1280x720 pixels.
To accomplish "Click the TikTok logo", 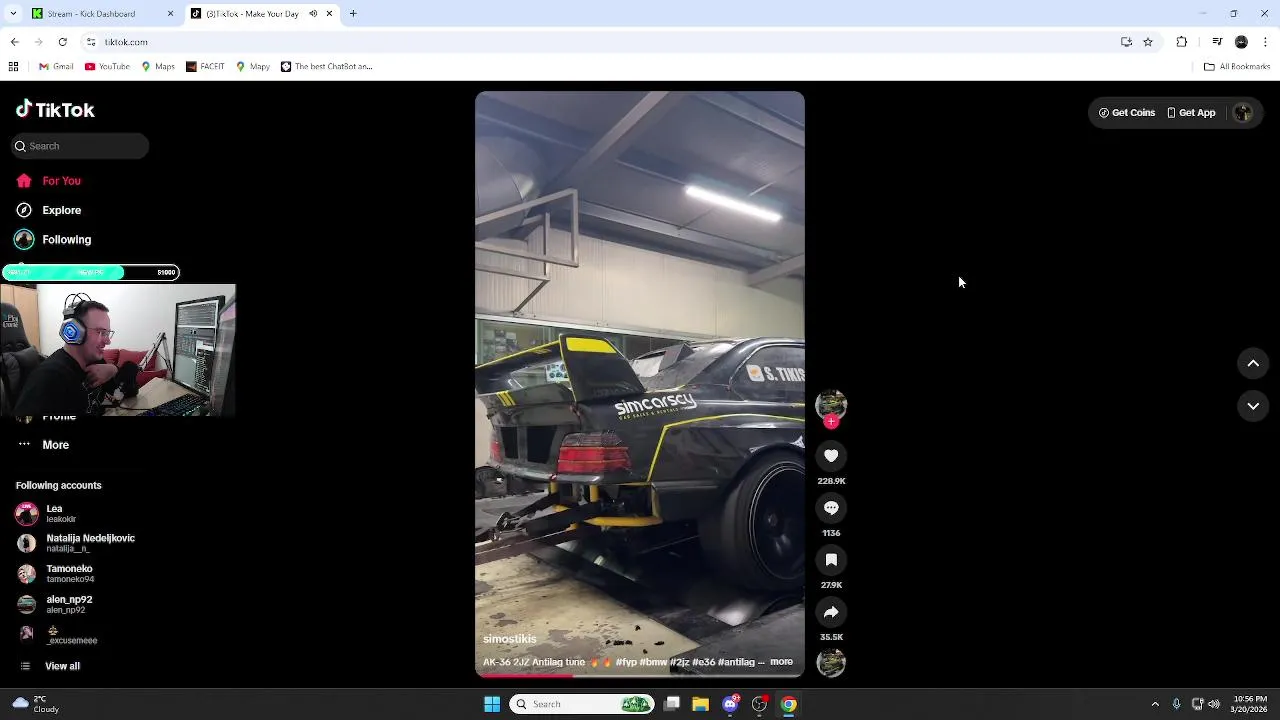I will coord(55,110).
